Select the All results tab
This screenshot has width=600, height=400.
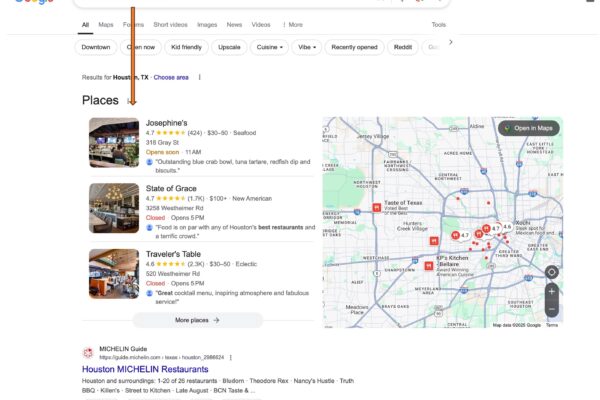(85, 24)
